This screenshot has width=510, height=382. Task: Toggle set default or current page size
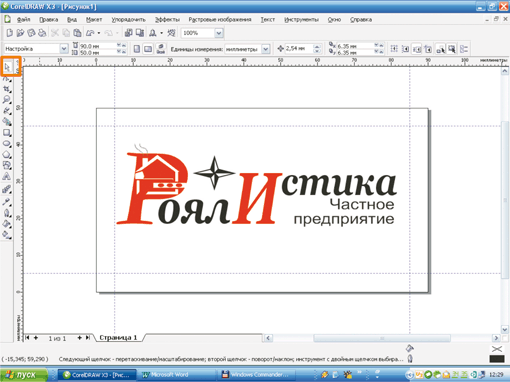(161, 49)
